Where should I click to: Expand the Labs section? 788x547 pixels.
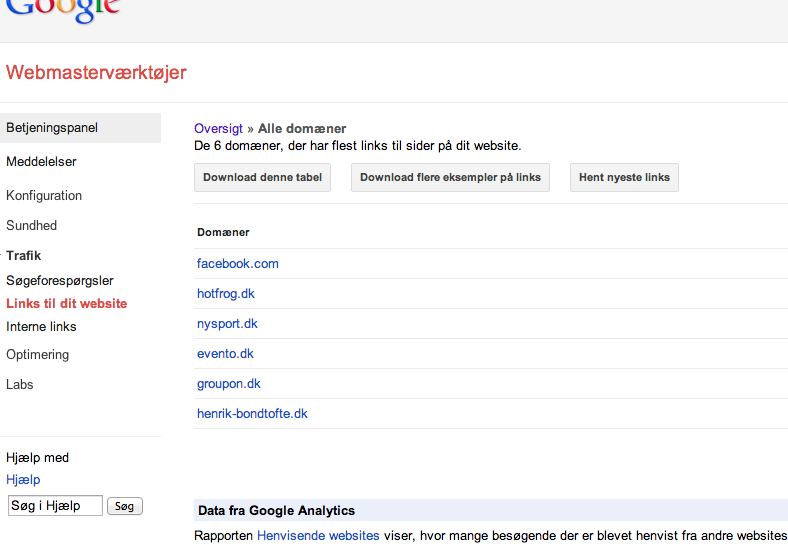tap(20, 385)
